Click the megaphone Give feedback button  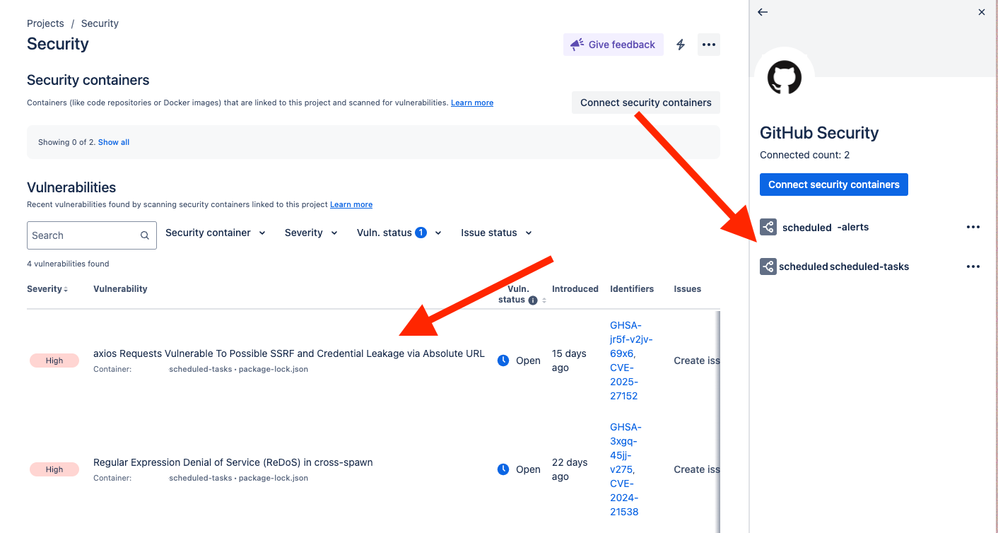click(613, 45)
